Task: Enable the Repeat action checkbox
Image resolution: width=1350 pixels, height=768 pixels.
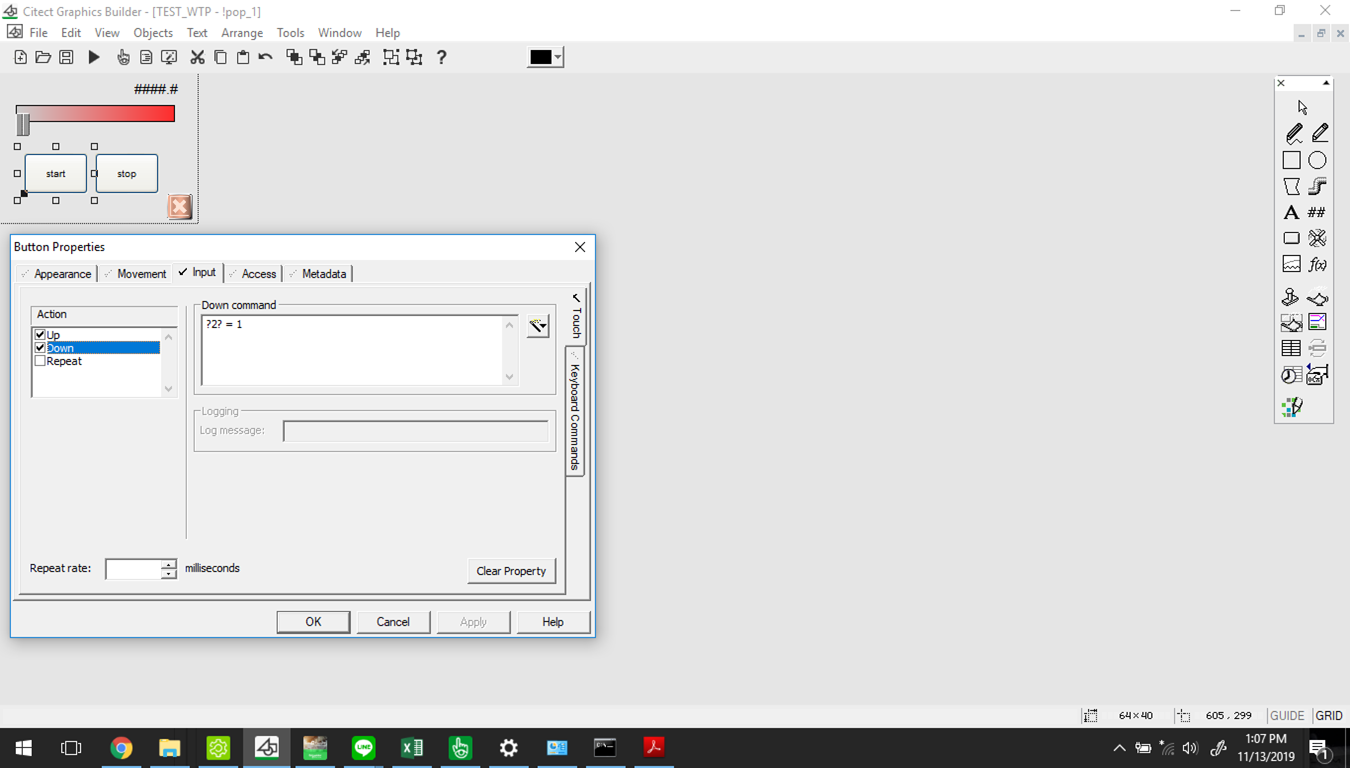Action: pos(40,361)
